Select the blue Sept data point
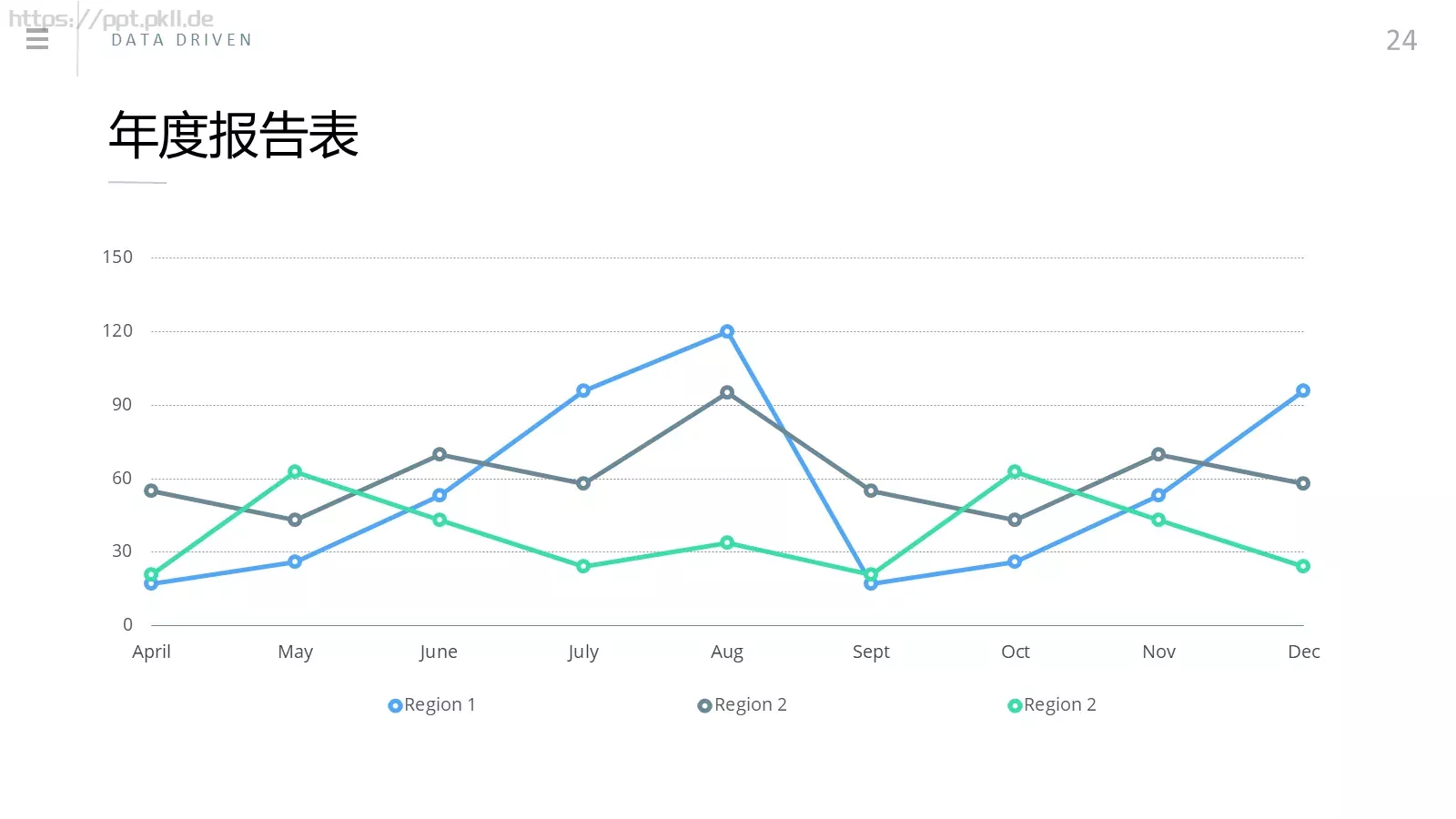Image resolution: width=1456 pixels, height=819 pixels. 871,584
